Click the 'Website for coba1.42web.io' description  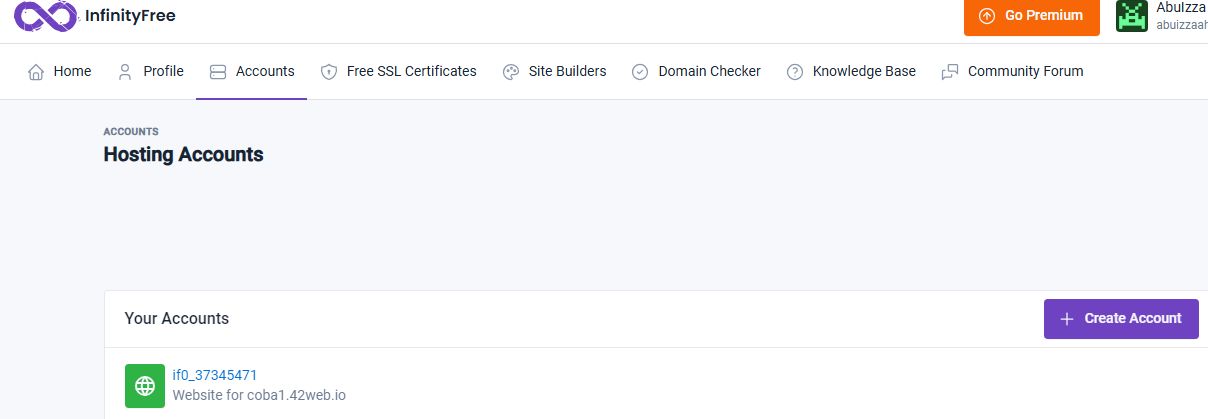click(x=259, y=396)
